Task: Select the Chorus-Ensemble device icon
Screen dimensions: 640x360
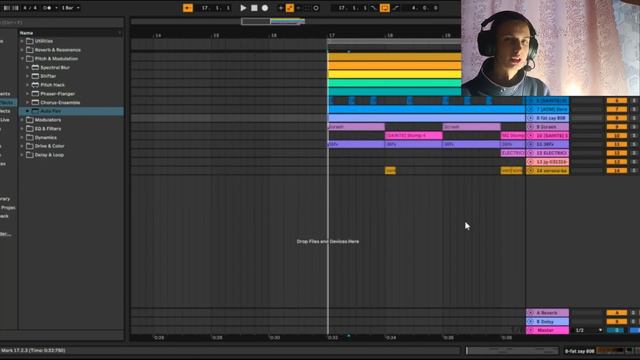Action: (x=36, y=102)
